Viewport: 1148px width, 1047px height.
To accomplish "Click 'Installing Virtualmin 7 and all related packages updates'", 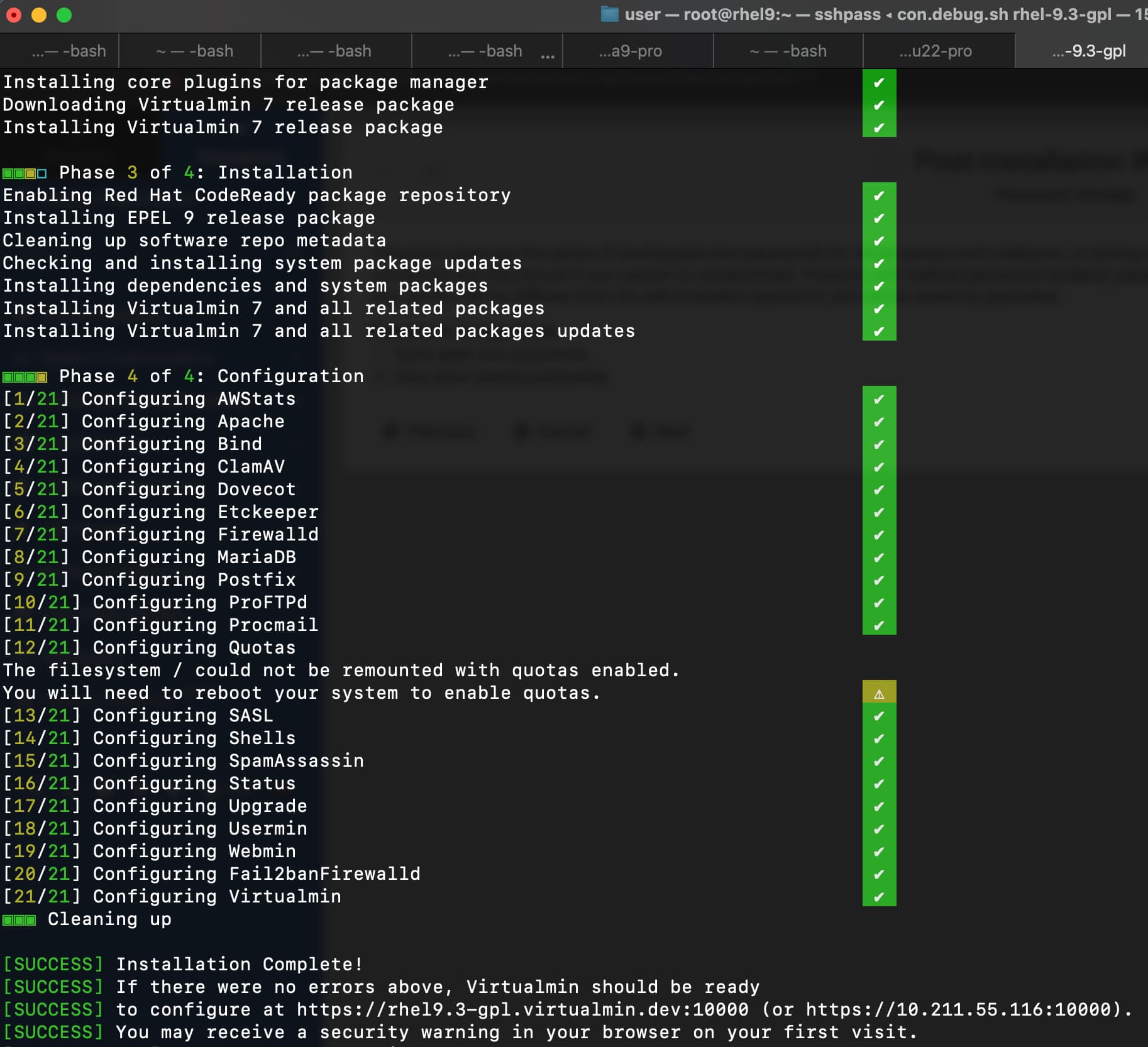I will (319, 331).
